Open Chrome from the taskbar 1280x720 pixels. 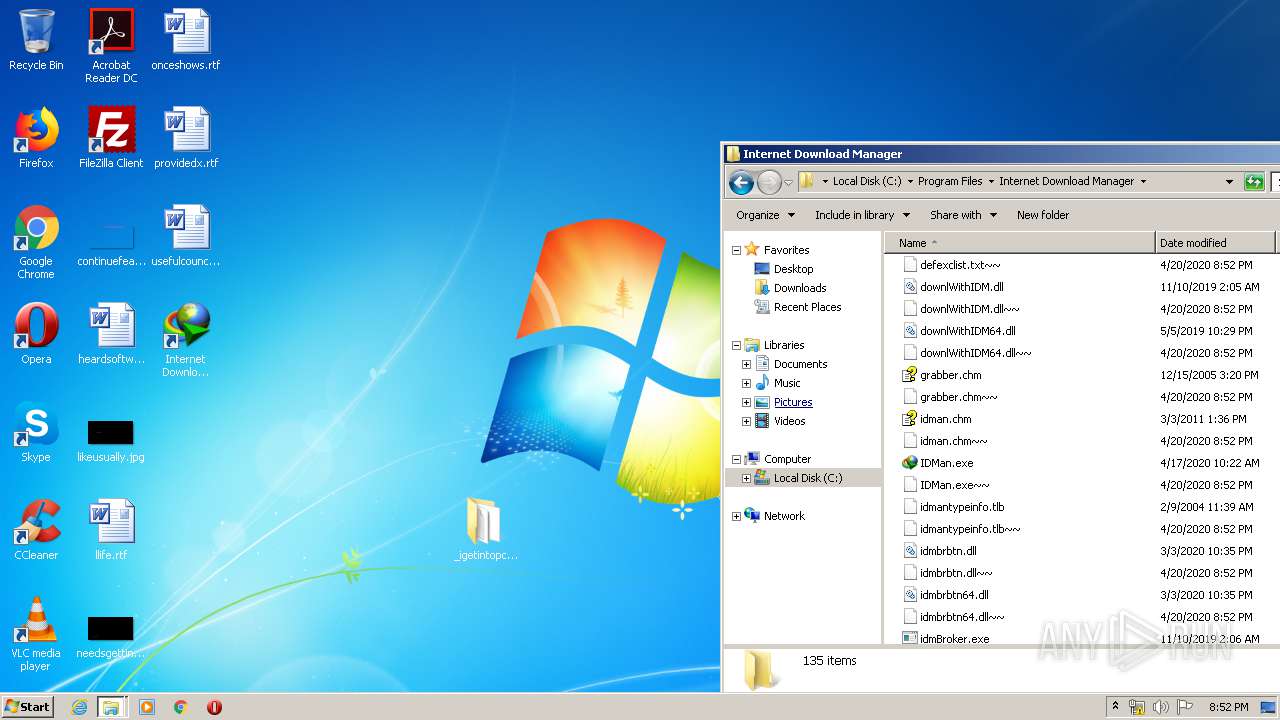coord(181,707)
